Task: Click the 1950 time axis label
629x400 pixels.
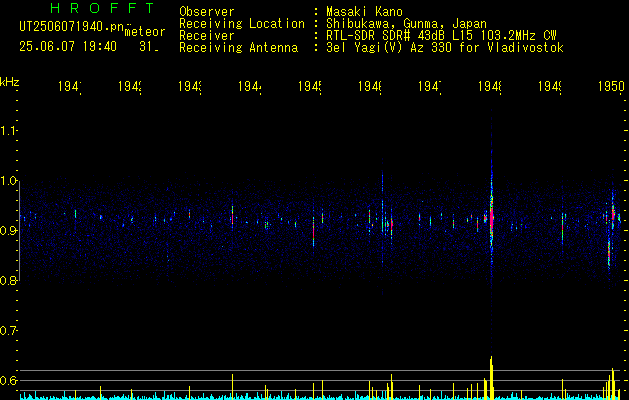Action: (611, 86)
